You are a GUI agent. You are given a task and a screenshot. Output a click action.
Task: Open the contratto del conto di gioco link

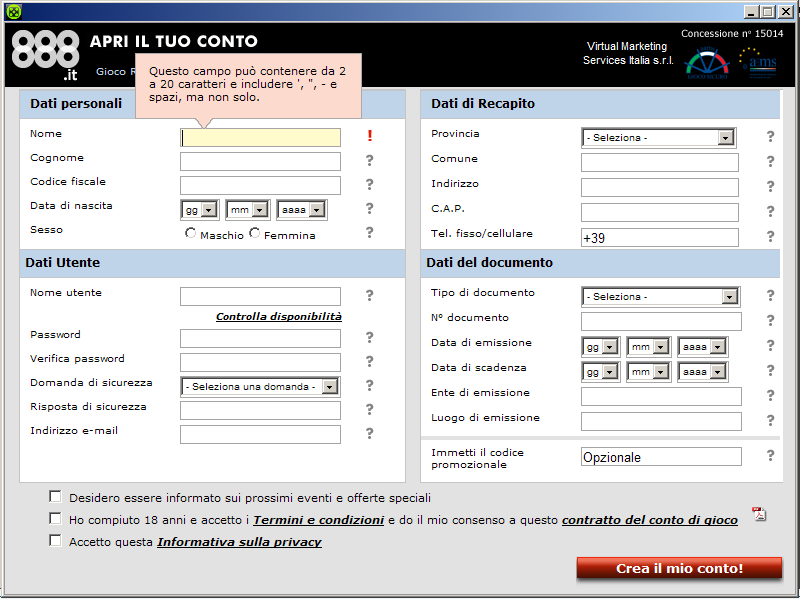coord(649,520)
